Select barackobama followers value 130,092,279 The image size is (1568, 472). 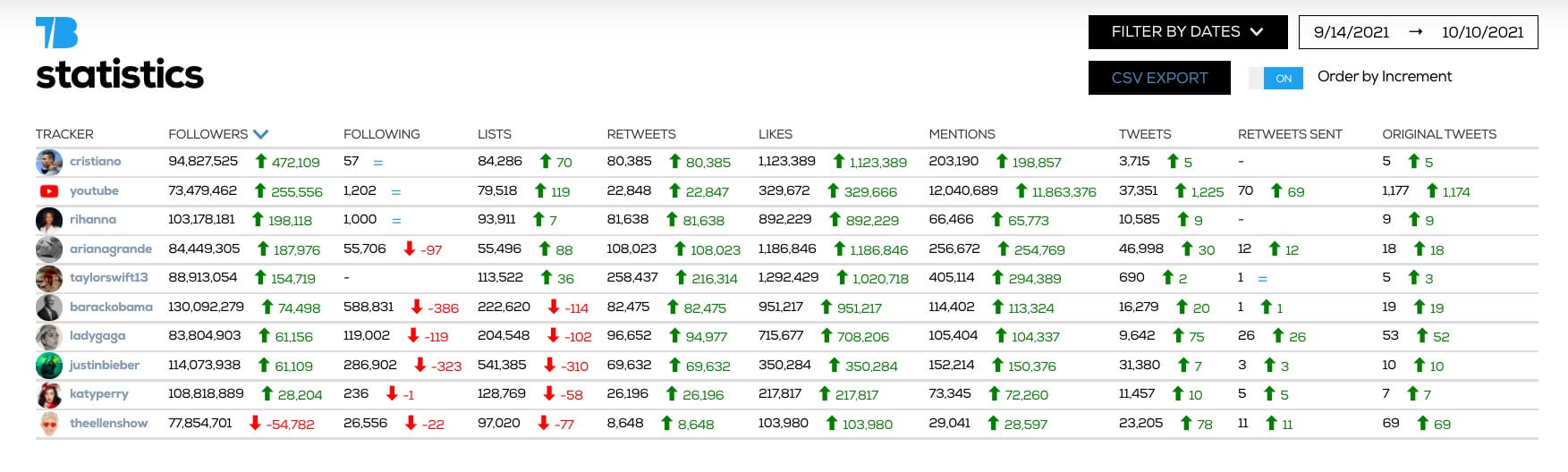(206, 307)
